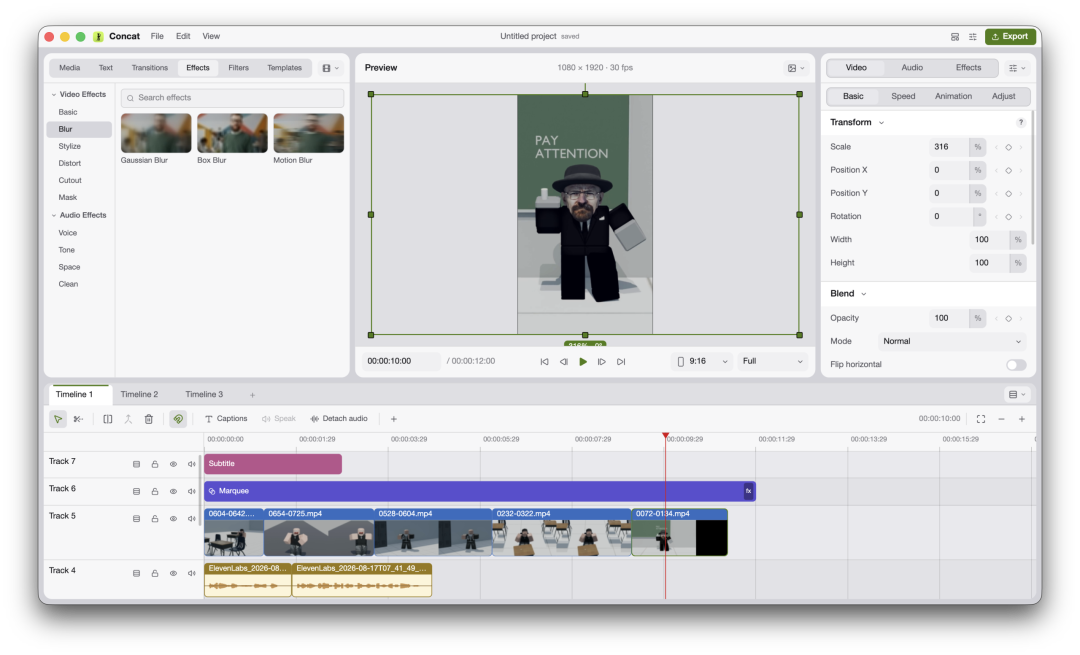Viewport: 1080px width, 655px height.
Task: Click the split clip icon
Action: pos(107,419)
